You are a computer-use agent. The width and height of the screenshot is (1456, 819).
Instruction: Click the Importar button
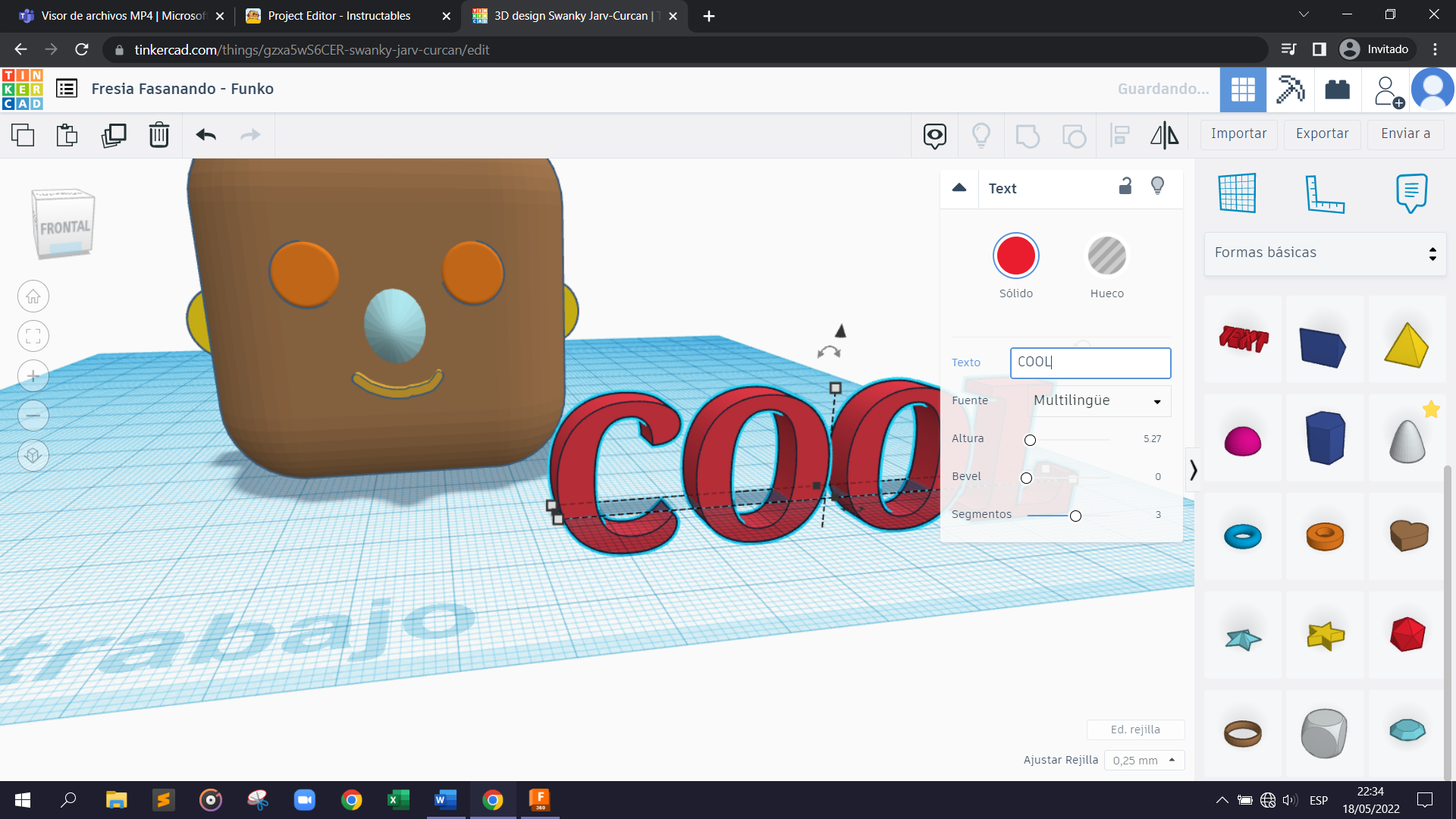[x=1238, y=133]
